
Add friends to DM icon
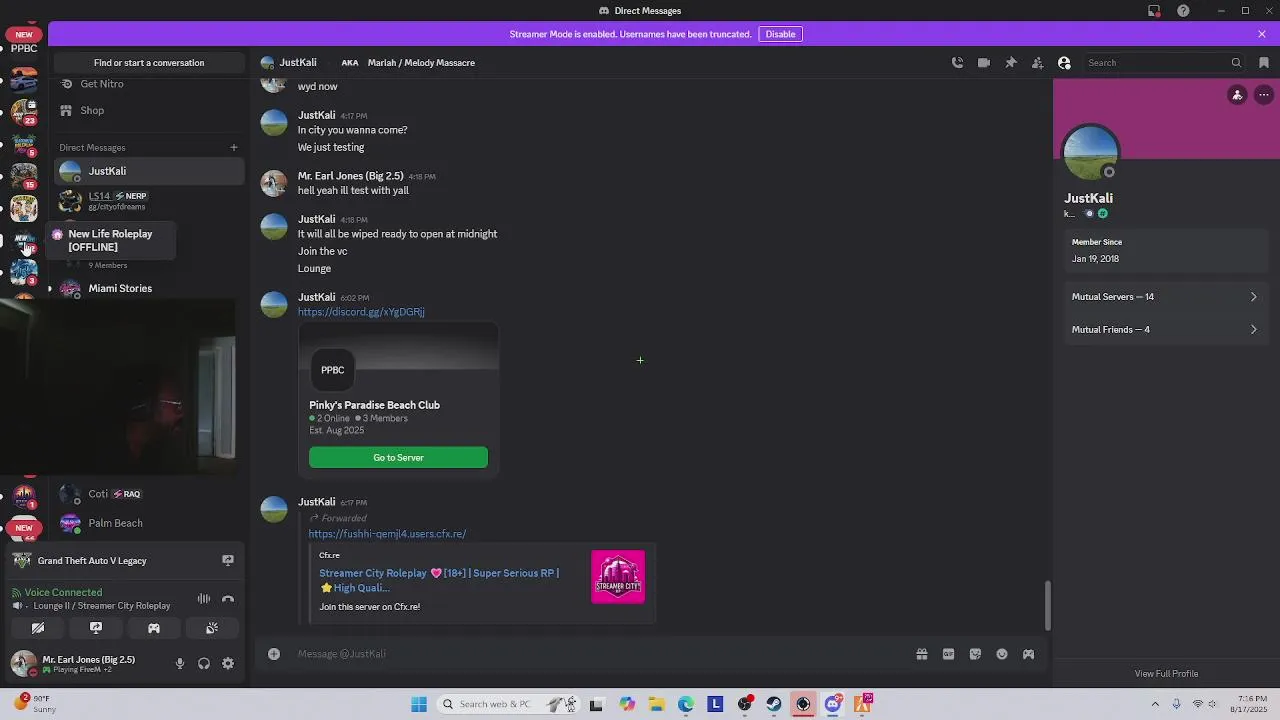[x=1038, y=62]
